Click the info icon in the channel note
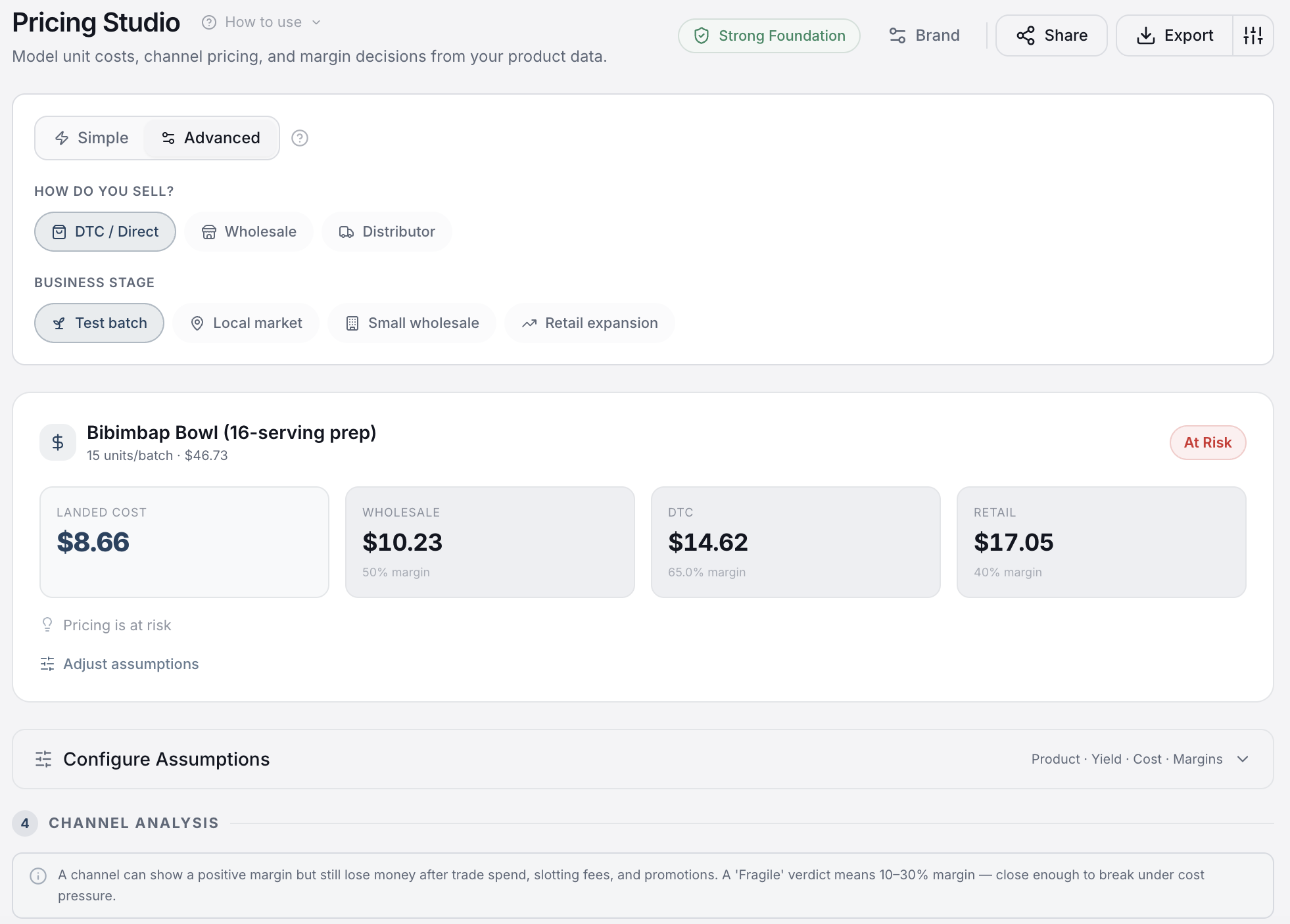This screenshot has width=1290, height=924. pos(38,876)
